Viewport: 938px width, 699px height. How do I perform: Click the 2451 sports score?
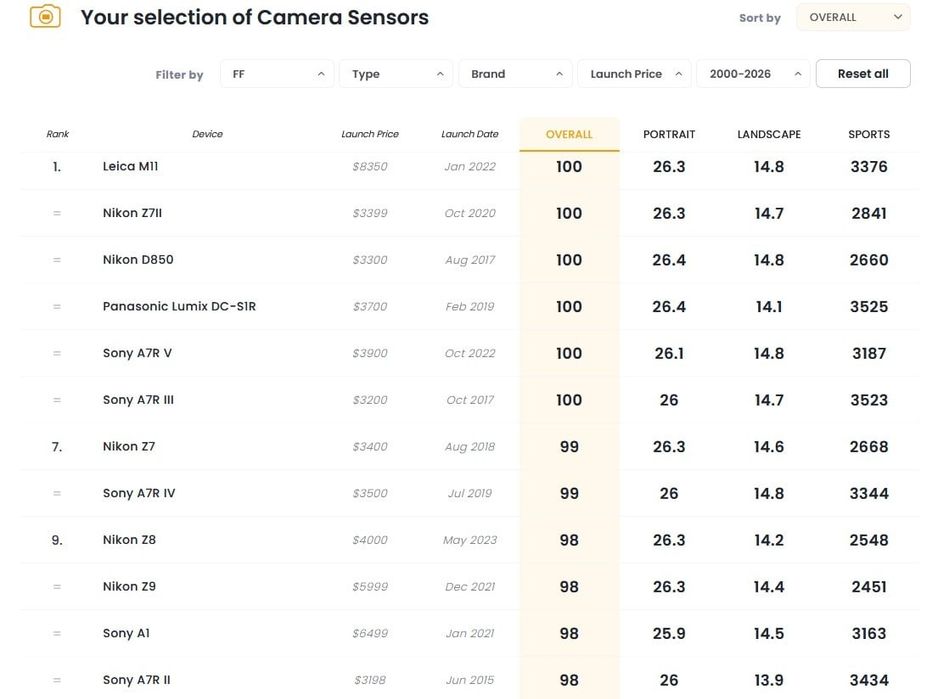point(869,586)
